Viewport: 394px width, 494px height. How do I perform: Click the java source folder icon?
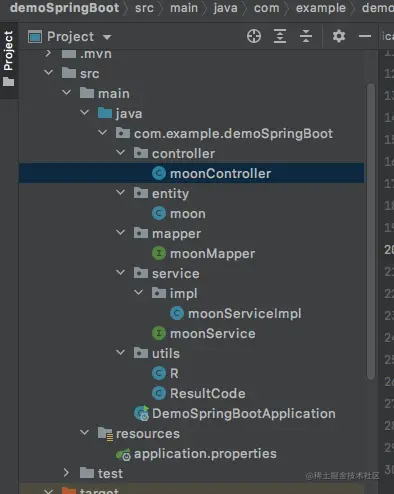pyautogui.click(x=105, y=113)
